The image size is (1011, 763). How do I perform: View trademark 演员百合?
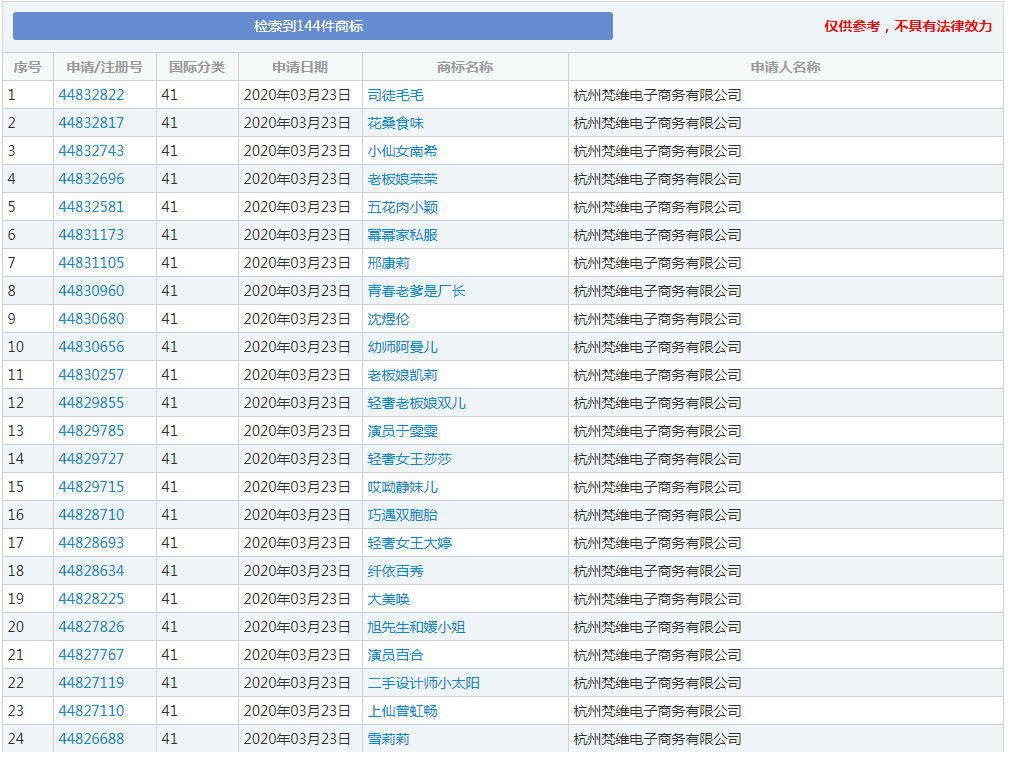(395, 655)
